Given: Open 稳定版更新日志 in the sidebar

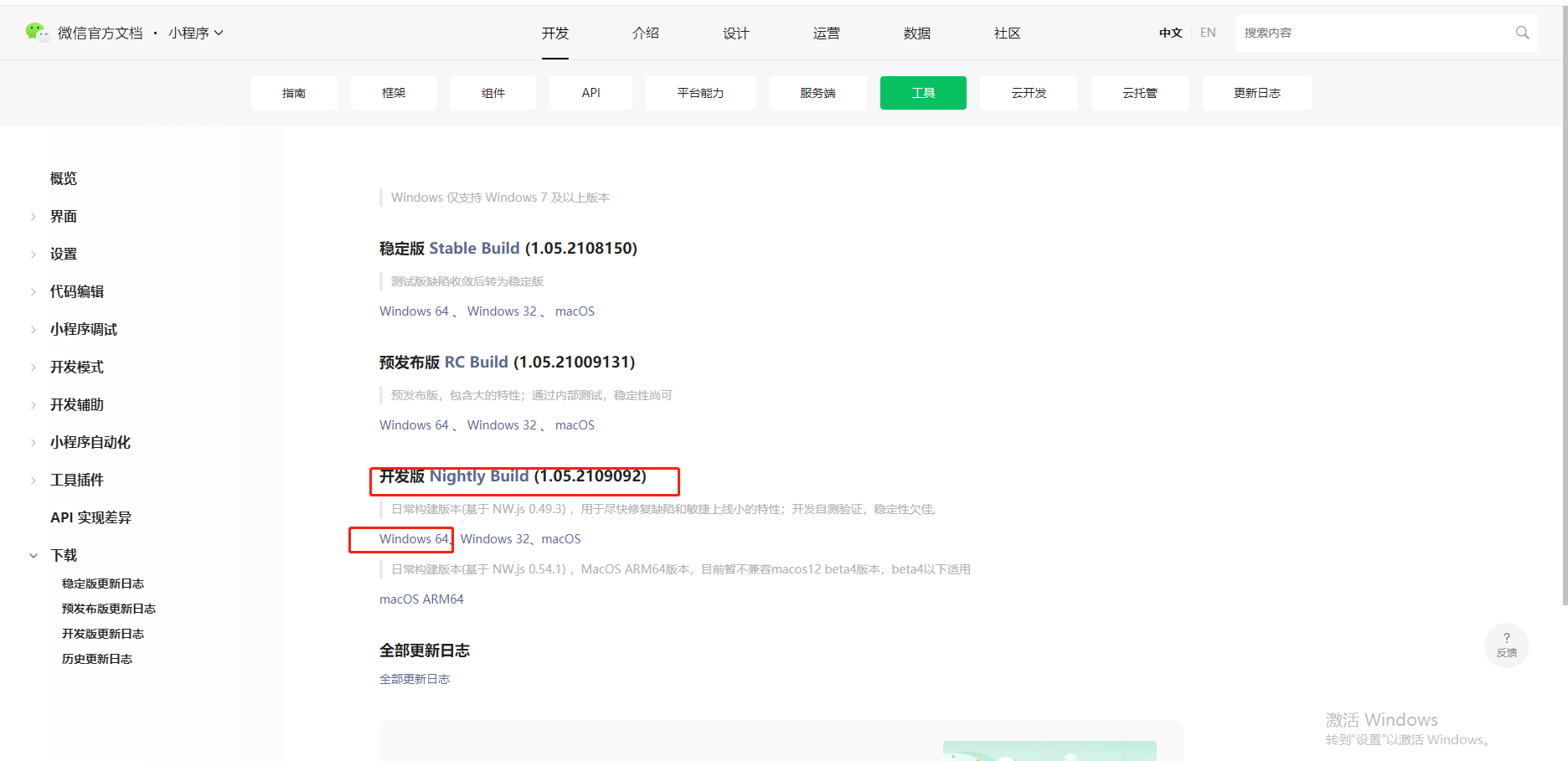Looking at the screenshot, I should [103, 584].
